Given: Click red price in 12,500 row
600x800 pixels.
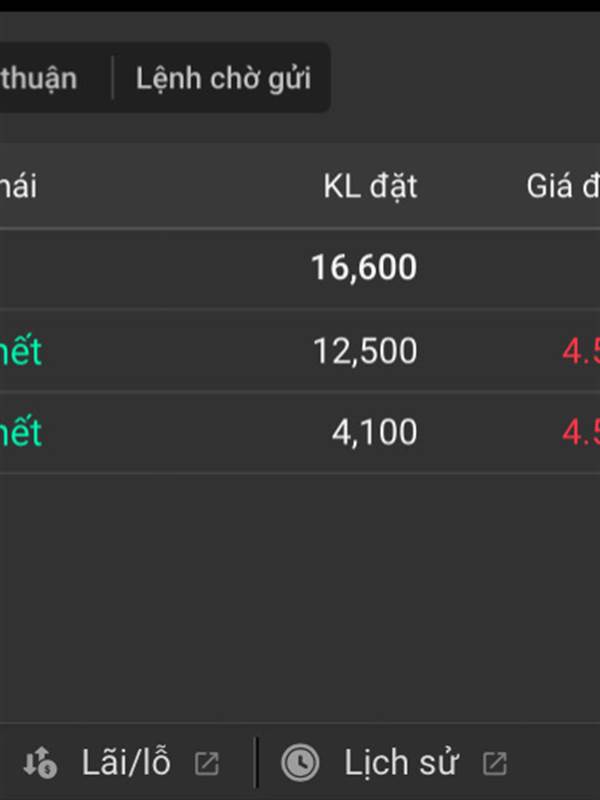Looking at the screenshot, I should click(580, 351).
